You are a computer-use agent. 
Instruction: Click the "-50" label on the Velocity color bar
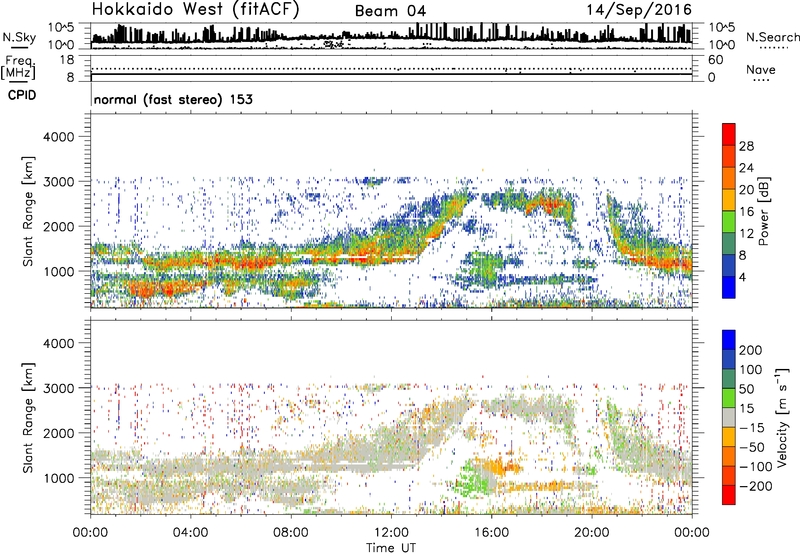tap(752, 447)
